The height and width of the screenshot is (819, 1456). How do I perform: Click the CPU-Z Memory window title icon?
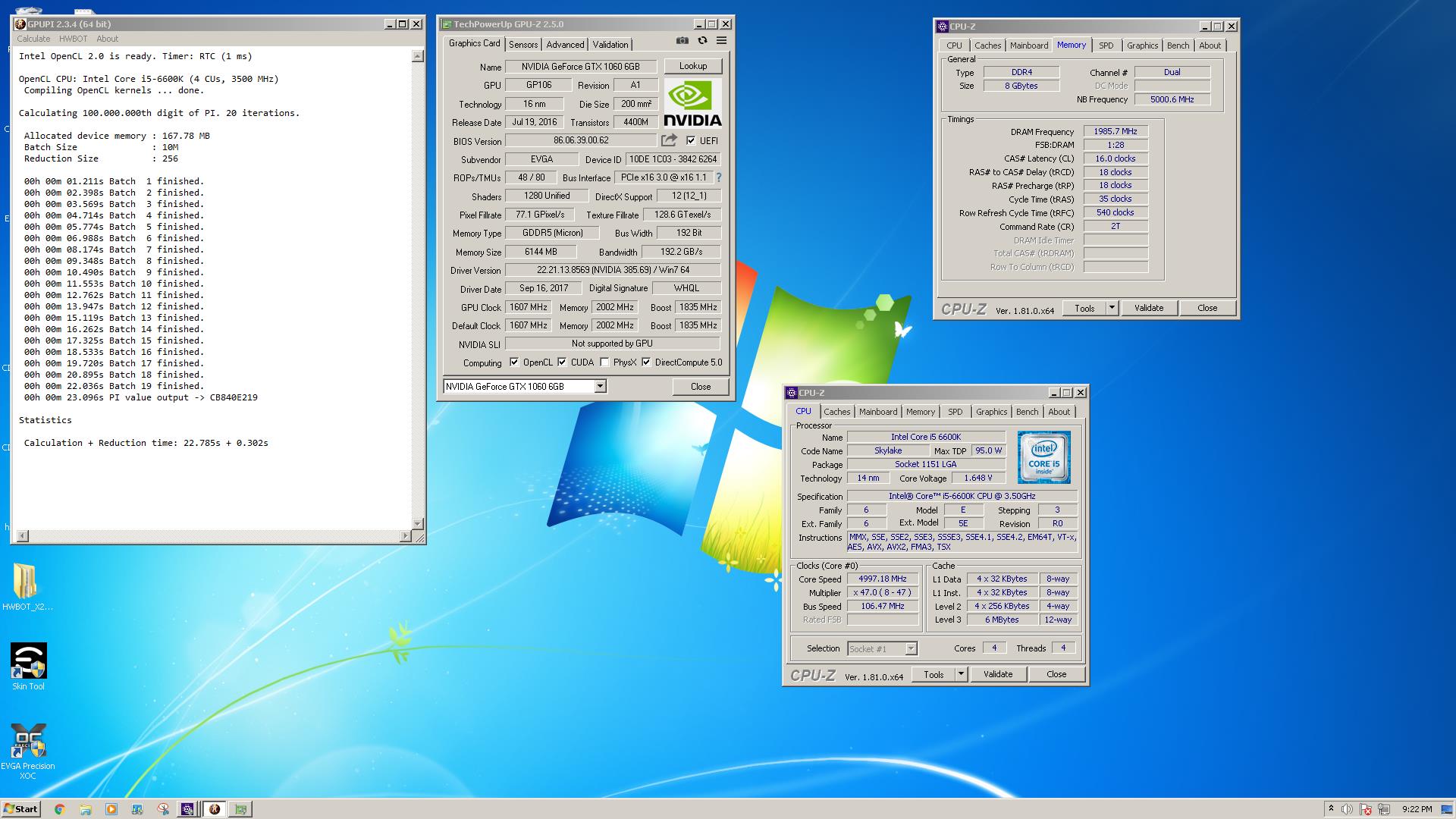coord(943,27)
